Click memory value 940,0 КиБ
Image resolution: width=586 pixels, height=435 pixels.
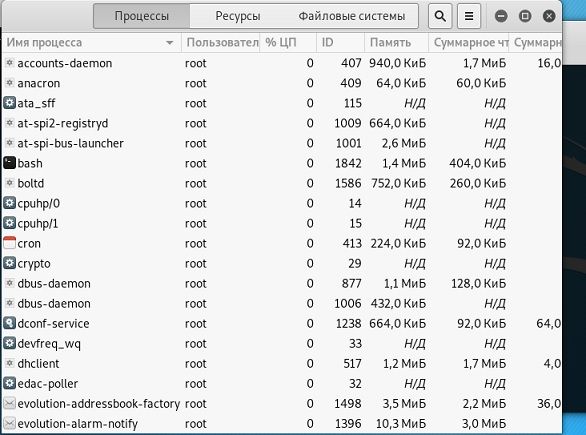398,63
